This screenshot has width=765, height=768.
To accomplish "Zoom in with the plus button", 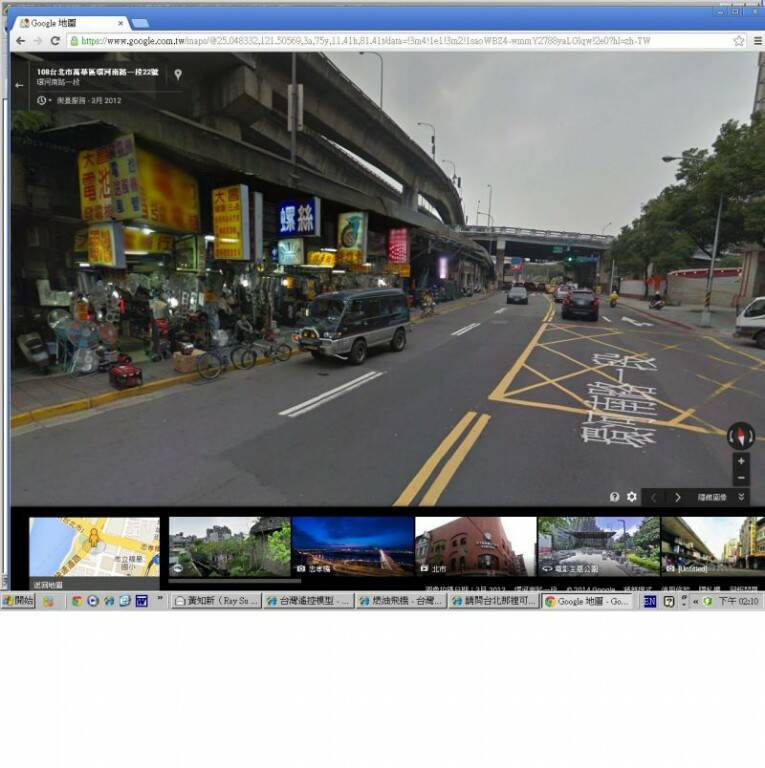I will pyautogui.click(x=741, y=461).
